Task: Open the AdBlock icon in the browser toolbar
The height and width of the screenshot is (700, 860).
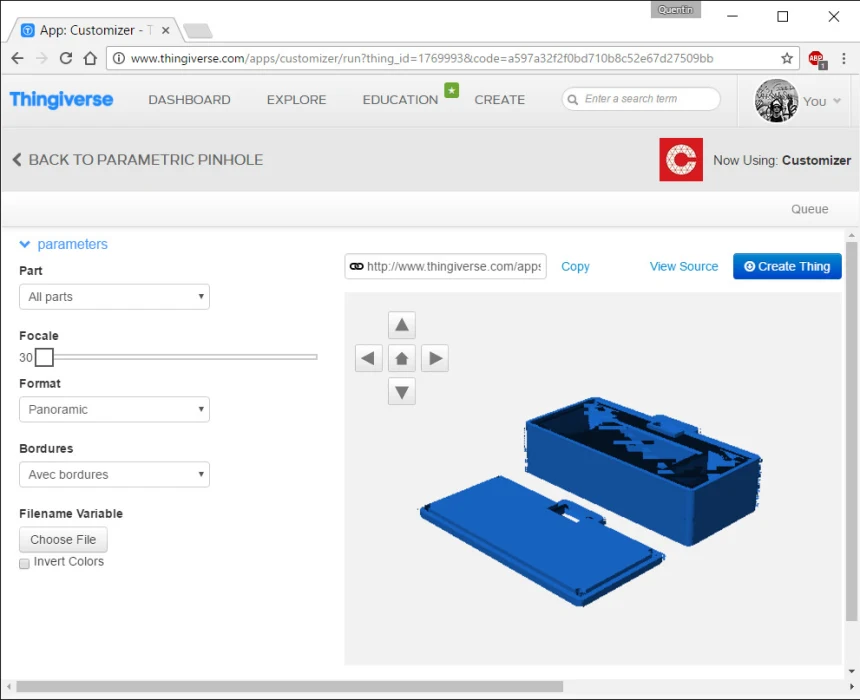Action: point(817,59)
